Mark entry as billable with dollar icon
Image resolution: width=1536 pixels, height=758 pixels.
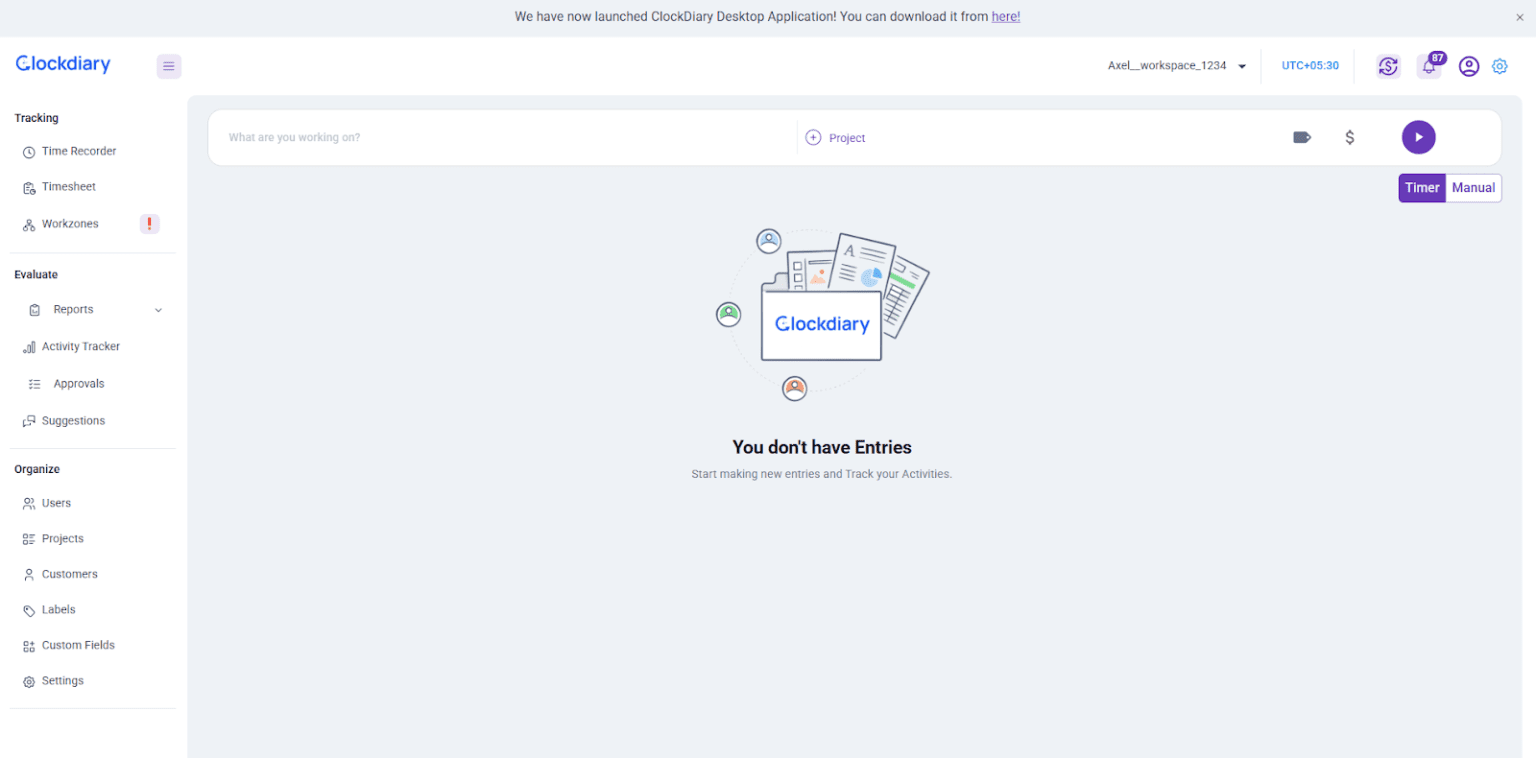[1349, 137]
